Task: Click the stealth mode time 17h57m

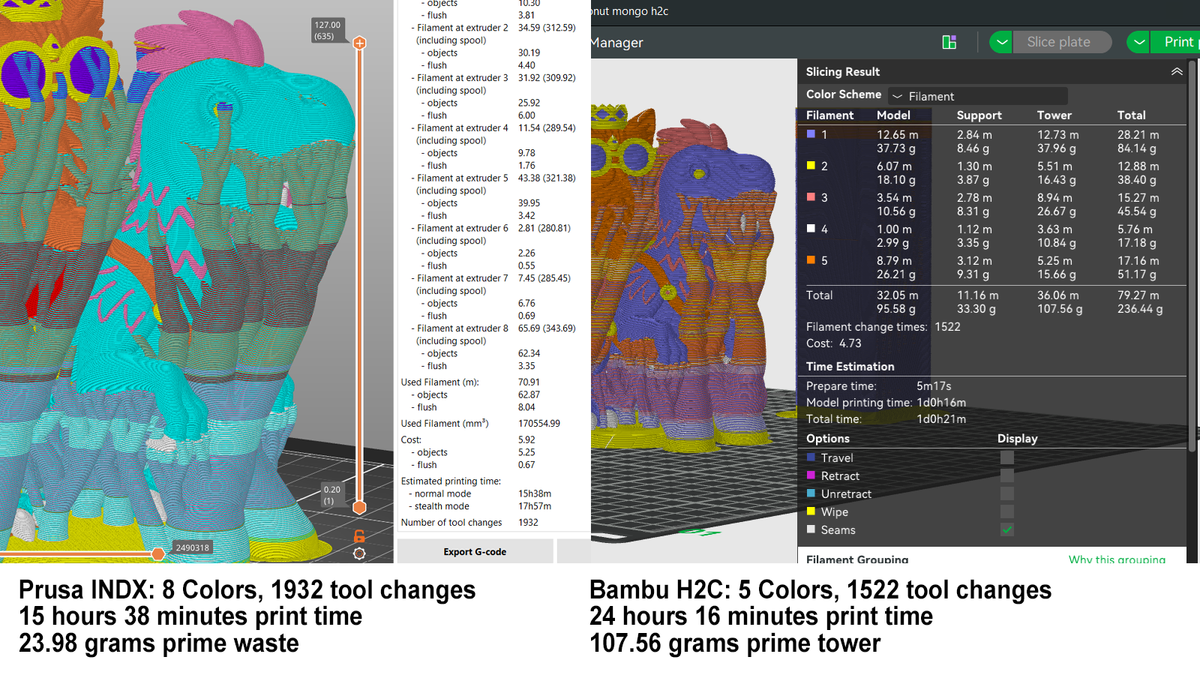Action: point(535,506)
